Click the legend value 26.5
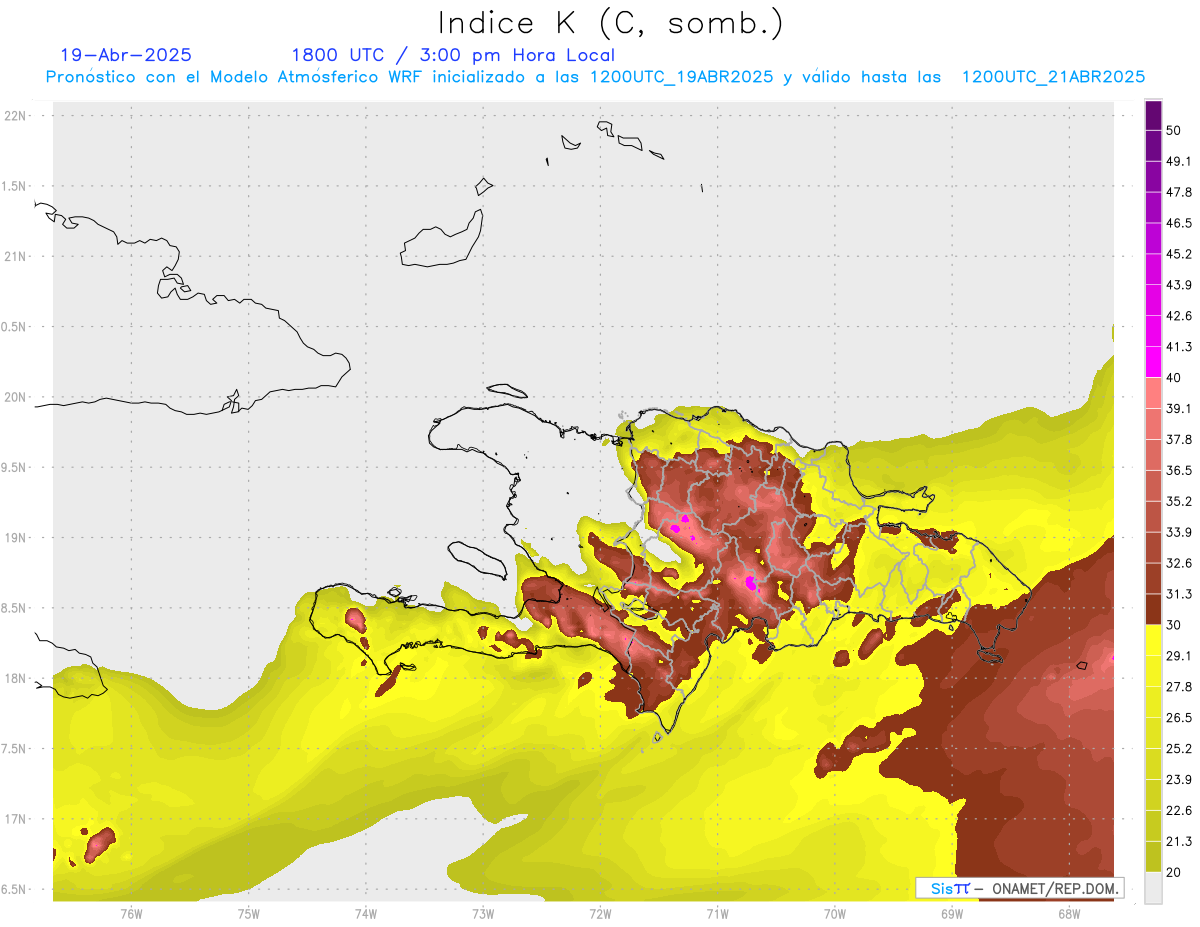 tap(1179, 718)
